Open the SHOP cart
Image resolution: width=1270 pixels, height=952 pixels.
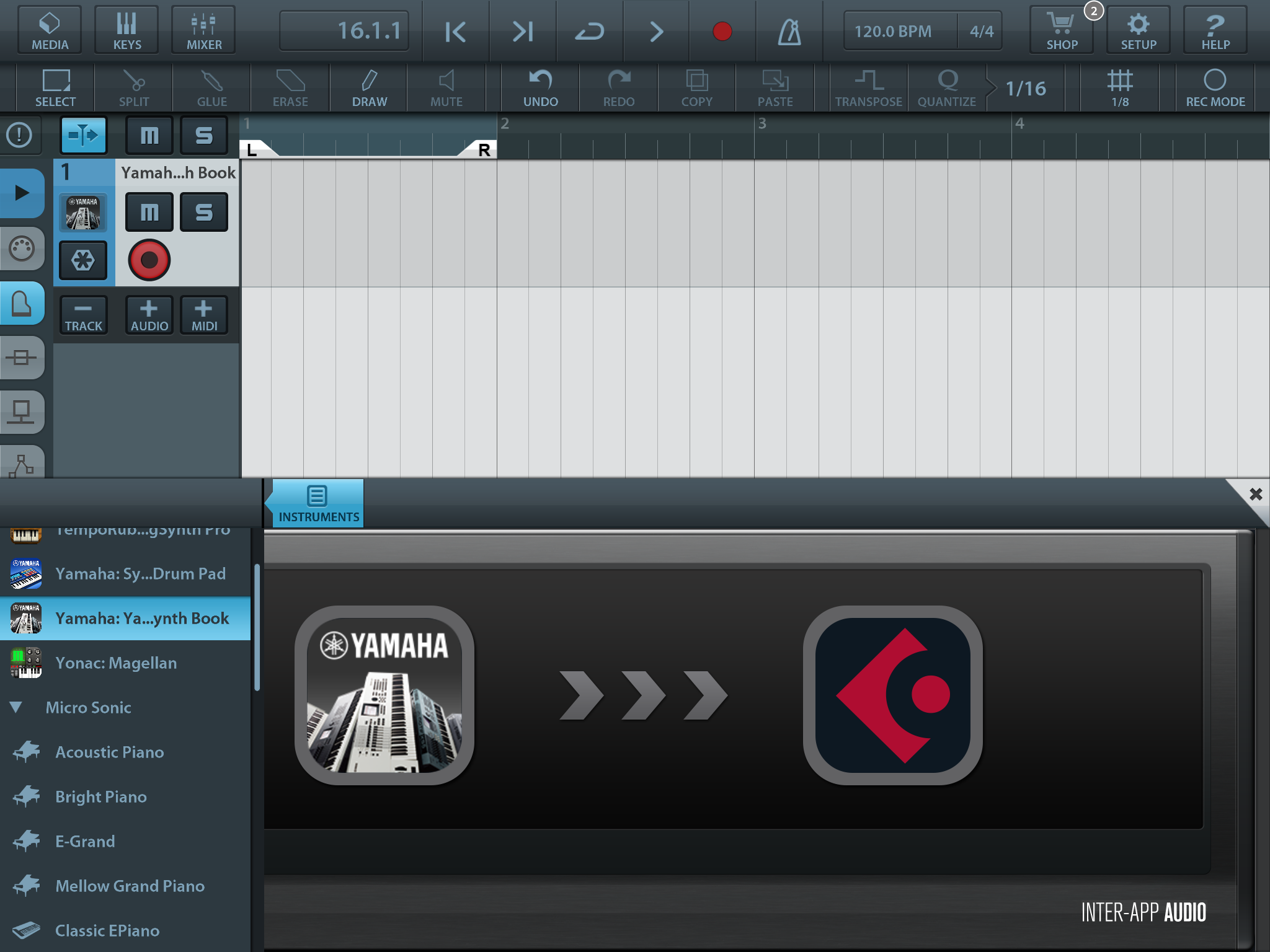[x=1062, y=30]
